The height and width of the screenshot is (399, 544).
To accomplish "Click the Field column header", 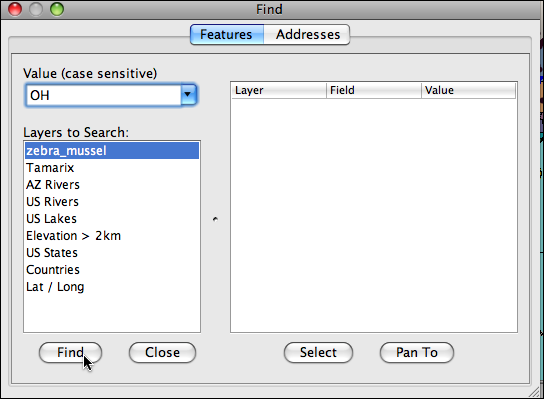I will (x=374, y=91).
